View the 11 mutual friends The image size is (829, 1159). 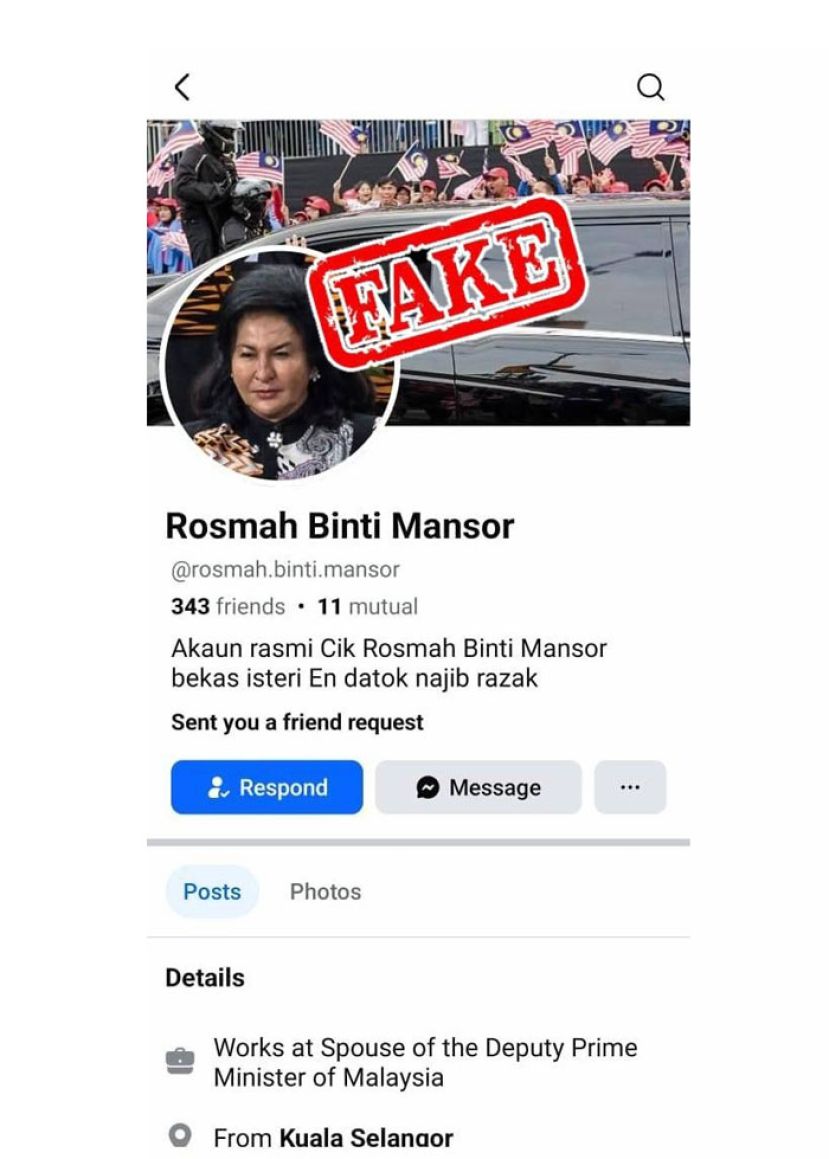pyautogui.click(x=367, y=606)
